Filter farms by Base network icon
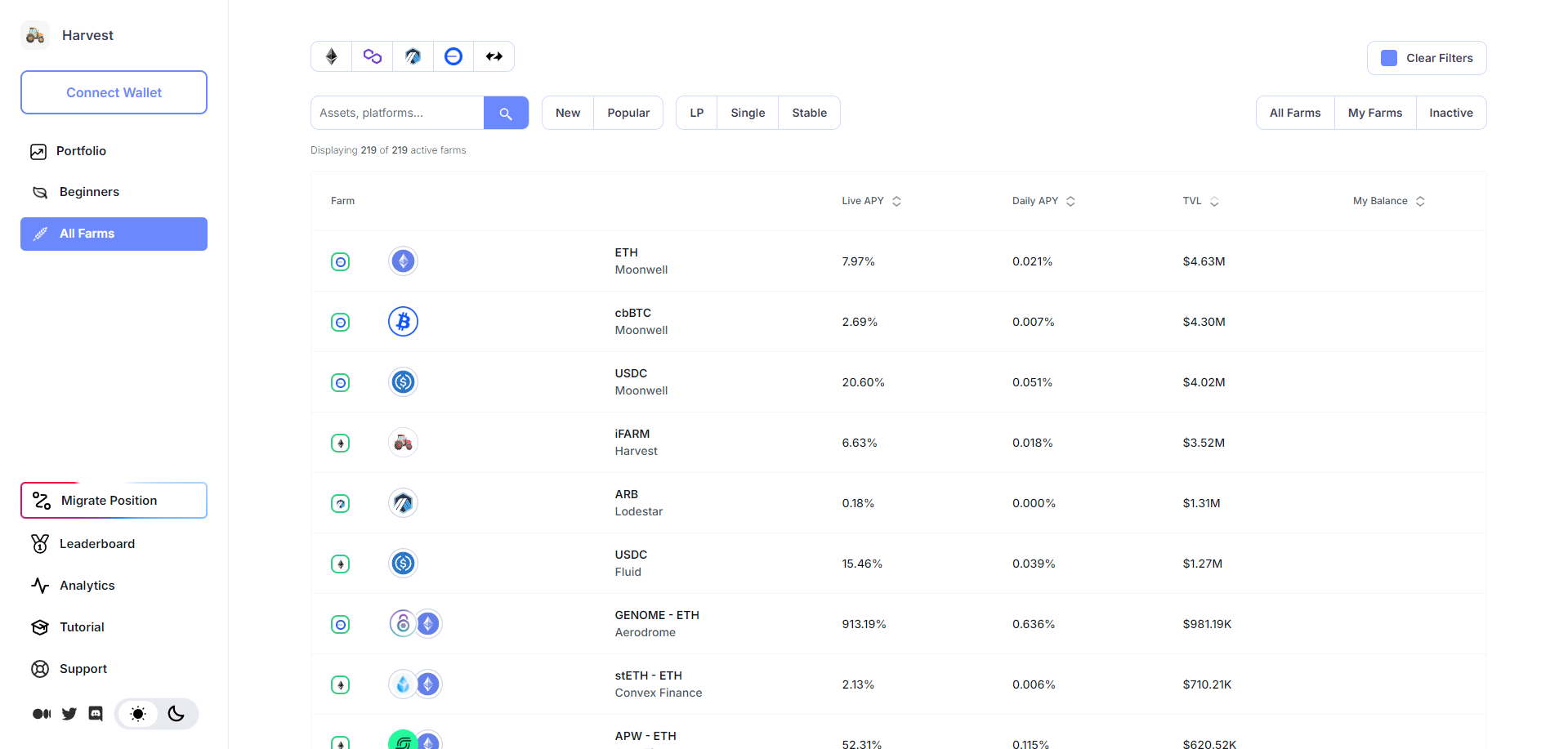The image size is (1568, 749). click(x=453, y=56)
